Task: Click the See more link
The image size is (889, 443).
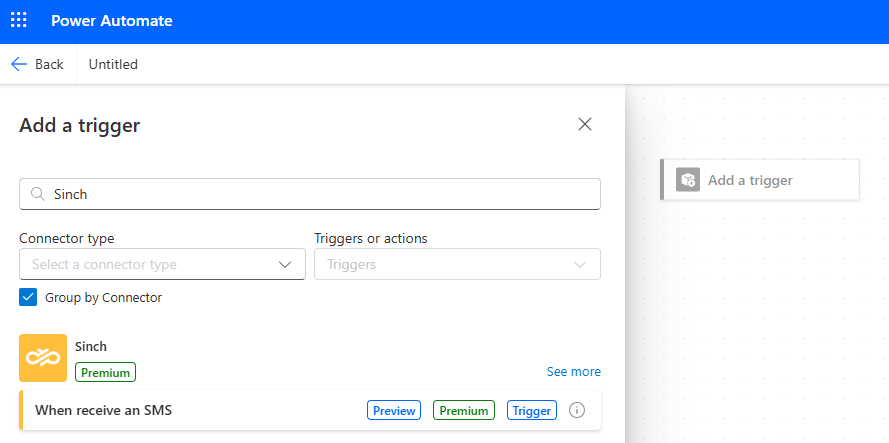Action: [573, 372]
